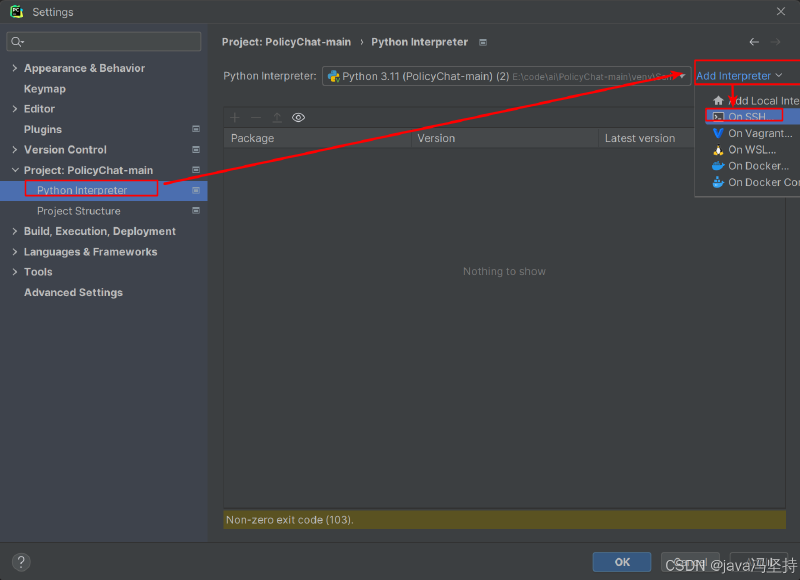Click the upgrade package arrow icon
This screenshot has height=580, width=800.
tap(277, 118)
